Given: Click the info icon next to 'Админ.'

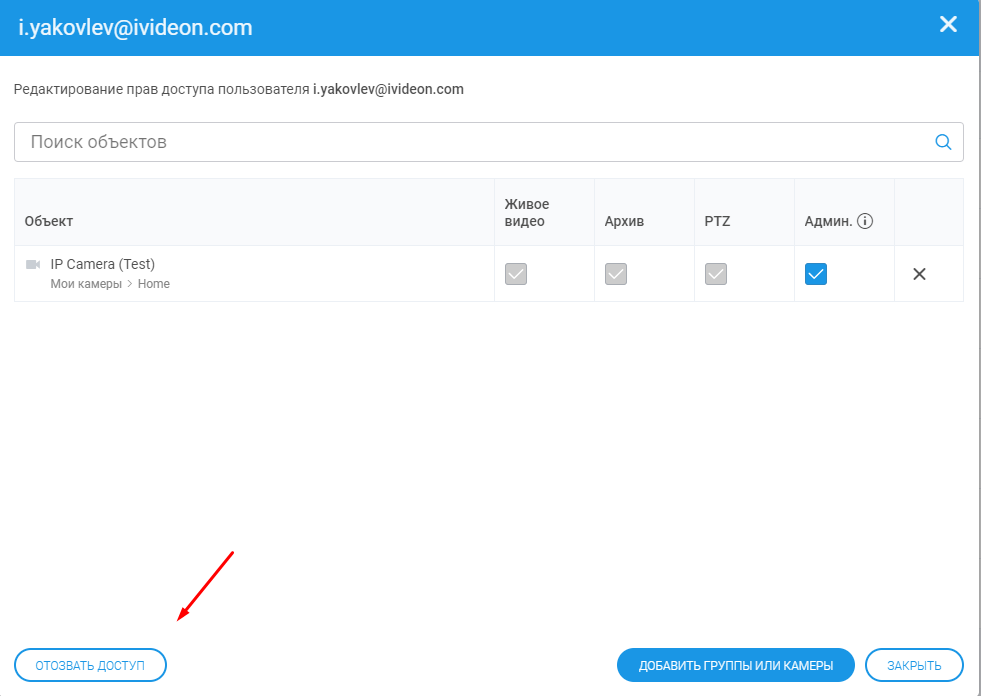Looking at the screenshot, I should 865,221.
